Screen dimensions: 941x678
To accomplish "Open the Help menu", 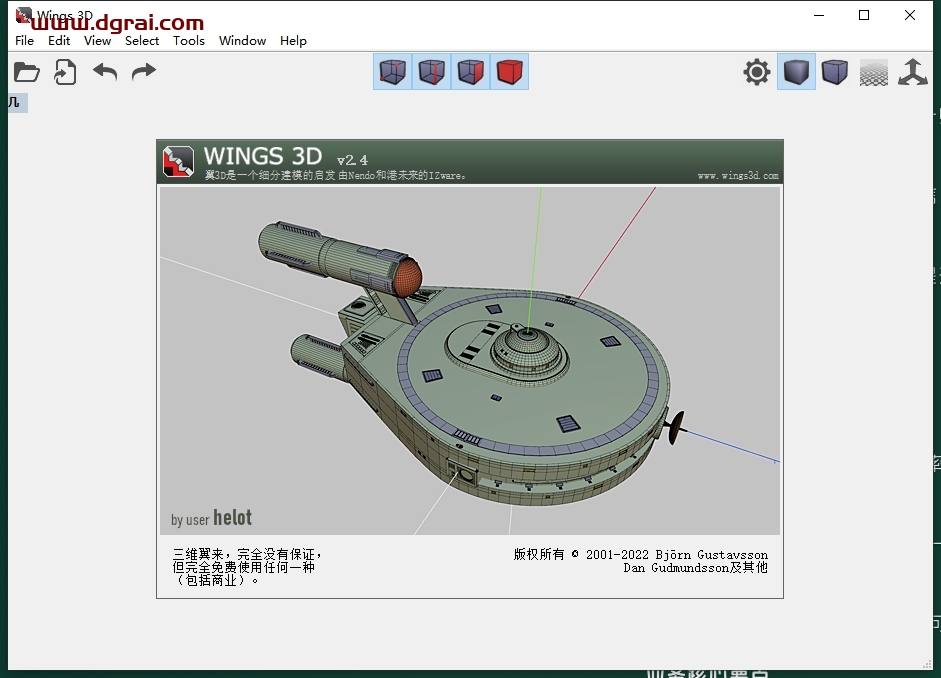I will coord(293,41).
